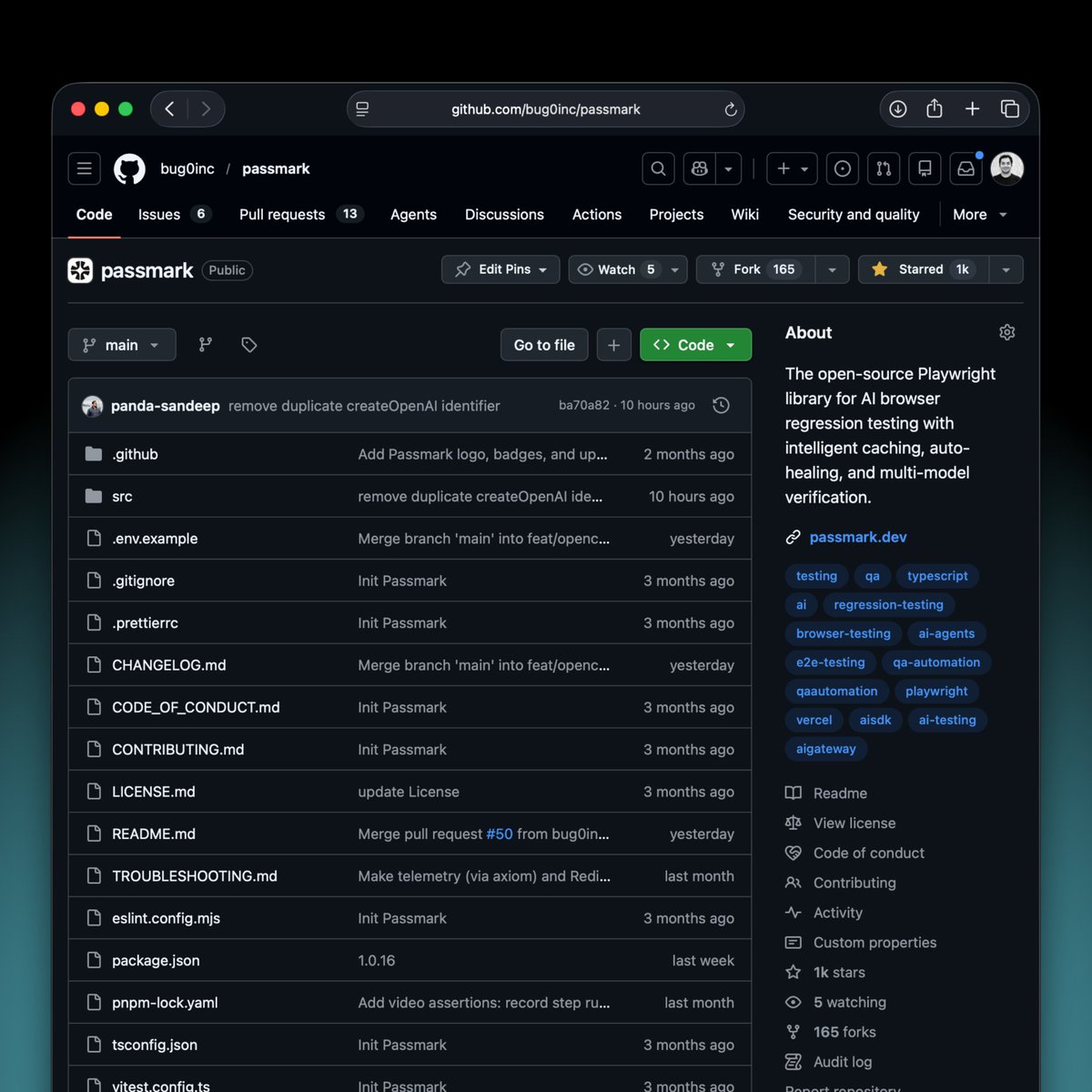1092x1092 pixels.
Task: Fork the repository
Action: point(755,269)
